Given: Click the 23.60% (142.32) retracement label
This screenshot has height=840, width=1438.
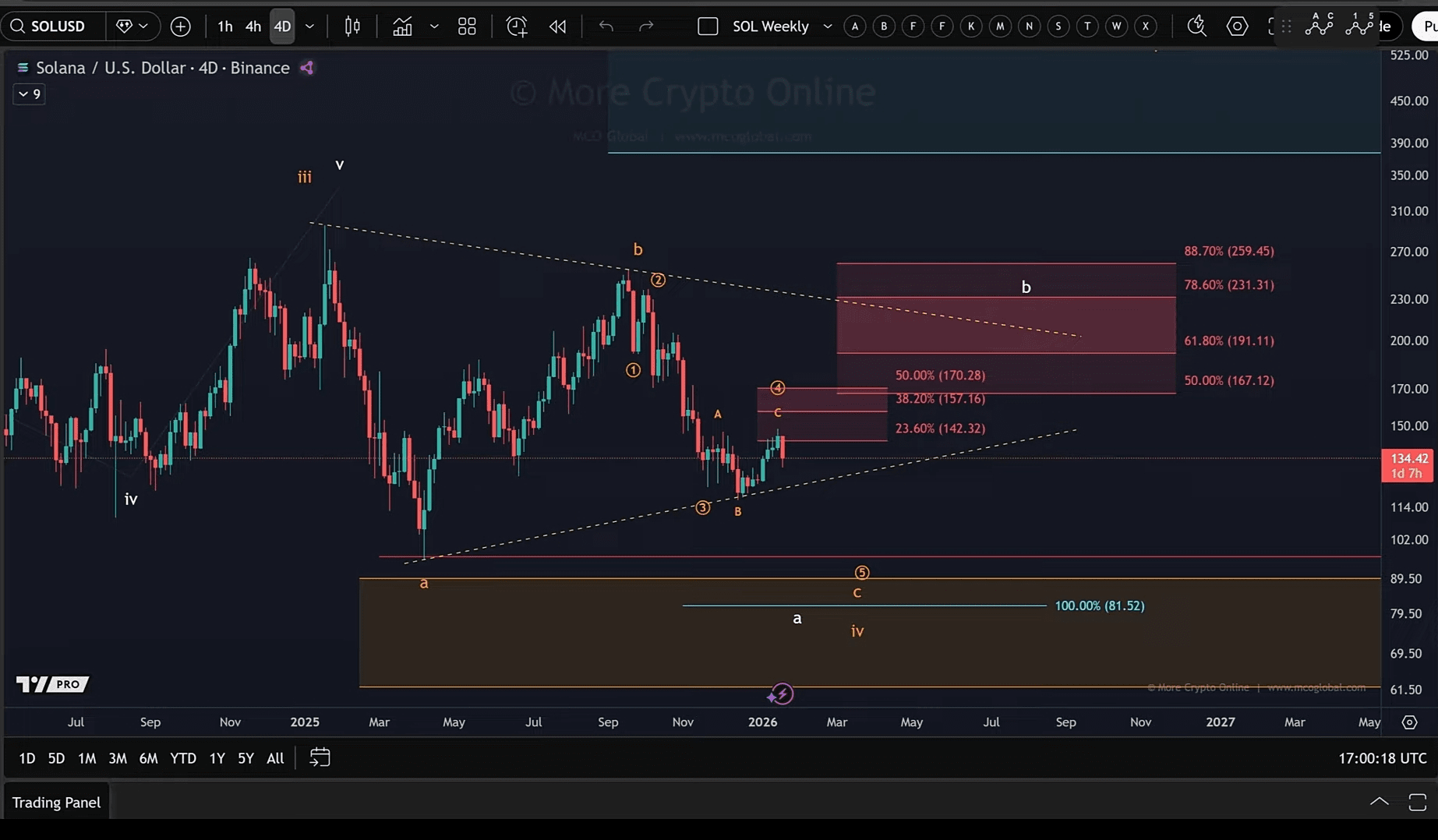Looking at the screenshot, I should (940, 429).
